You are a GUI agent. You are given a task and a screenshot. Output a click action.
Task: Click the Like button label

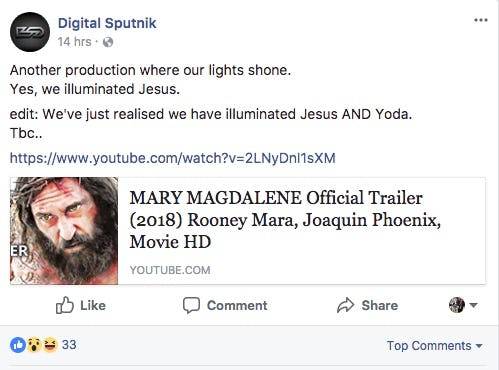(93, 305)
